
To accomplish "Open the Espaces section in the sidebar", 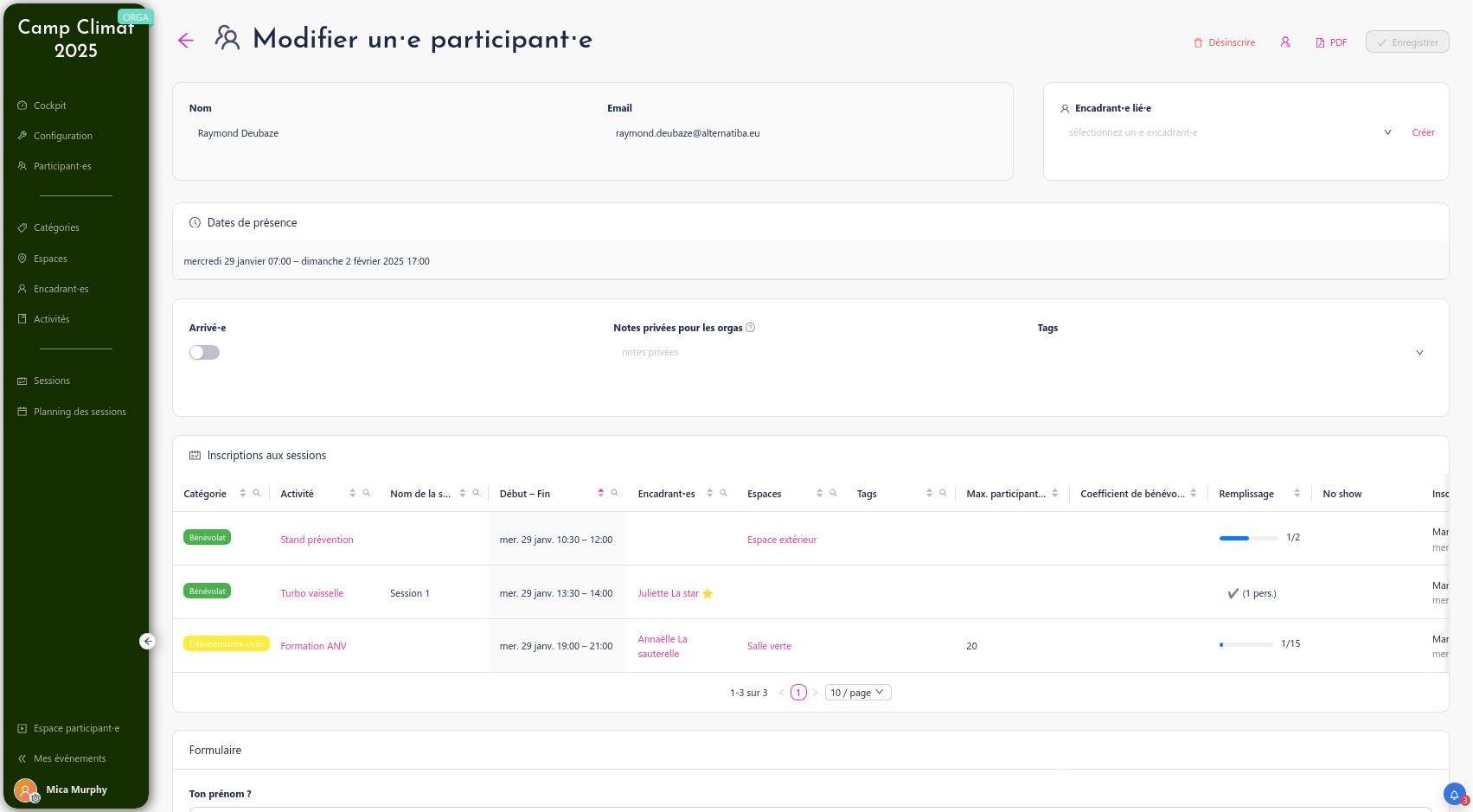I will click(x=51, y=259).
